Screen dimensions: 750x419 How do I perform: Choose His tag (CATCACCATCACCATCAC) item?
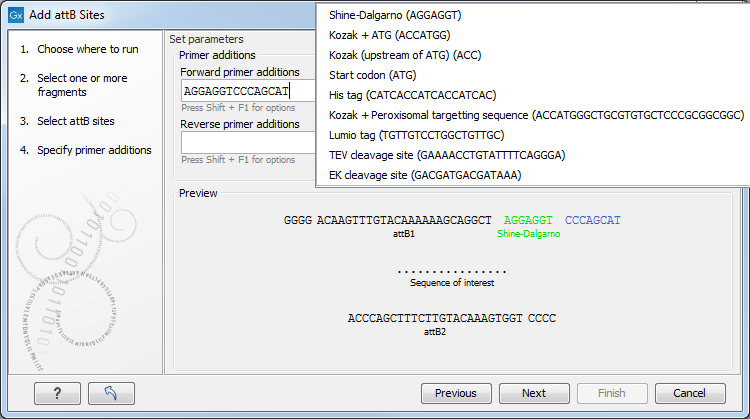coord(412,95)
